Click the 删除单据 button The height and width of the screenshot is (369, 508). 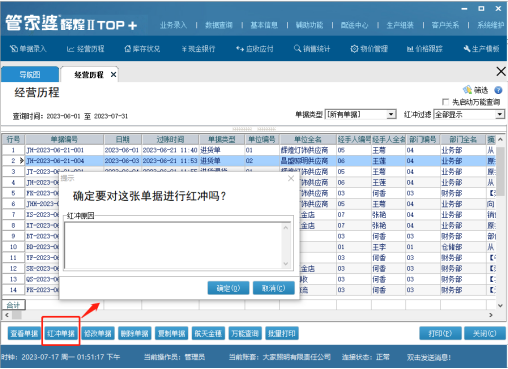pos(135,333)
